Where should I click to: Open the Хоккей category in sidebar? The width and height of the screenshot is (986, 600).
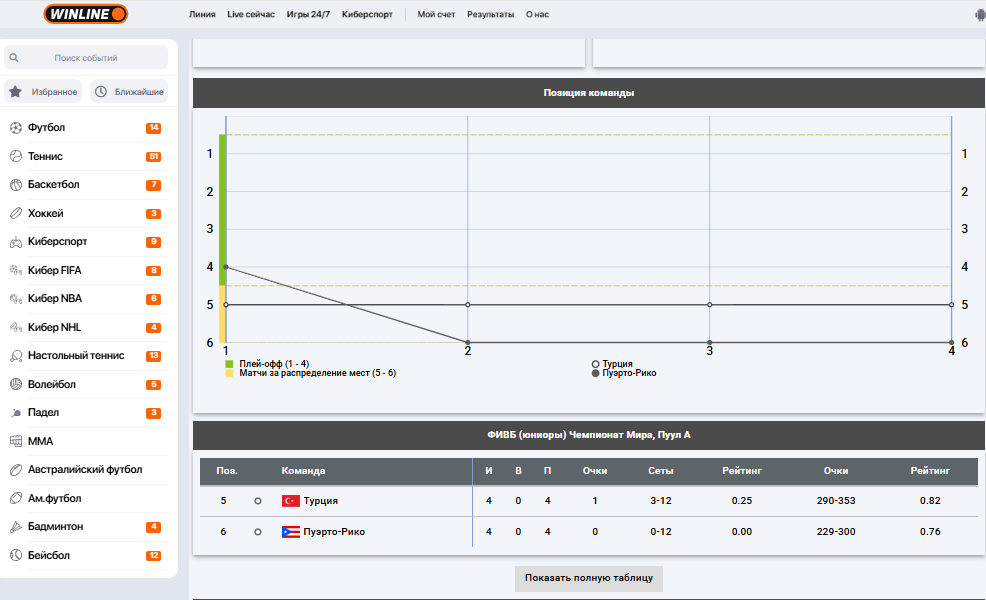[x=46, y=213]
